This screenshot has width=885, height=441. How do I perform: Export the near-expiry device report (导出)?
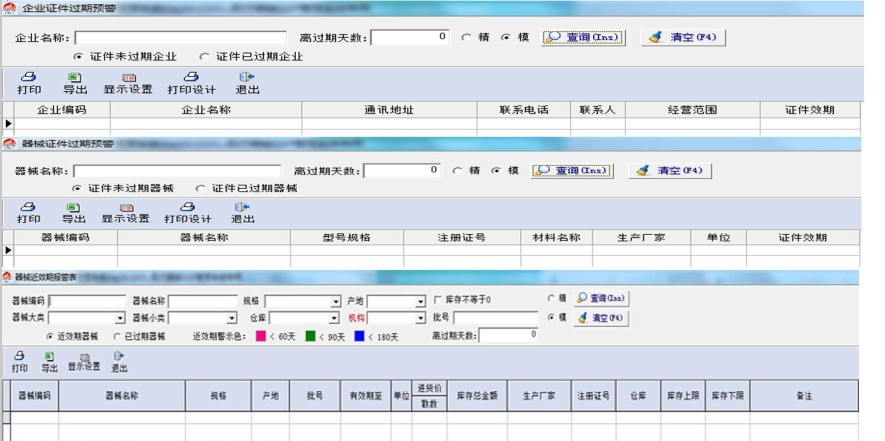(50, 362)
